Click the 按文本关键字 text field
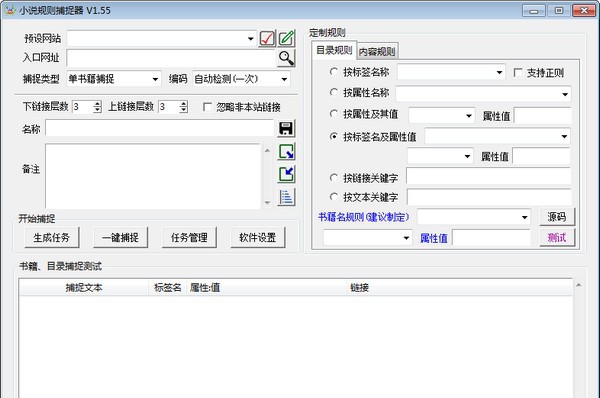 click(489, 197)
